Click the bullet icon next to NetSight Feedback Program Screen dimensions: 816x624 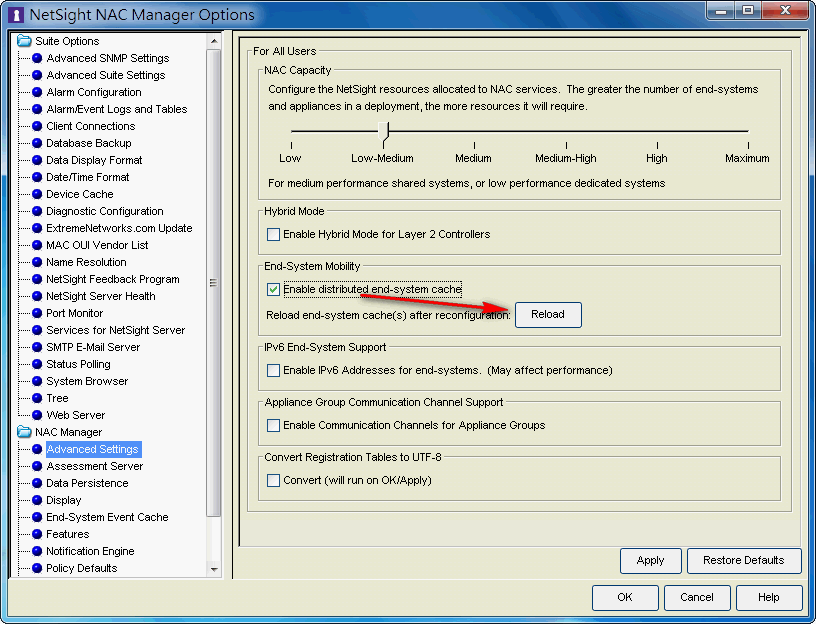pos(37,279)
